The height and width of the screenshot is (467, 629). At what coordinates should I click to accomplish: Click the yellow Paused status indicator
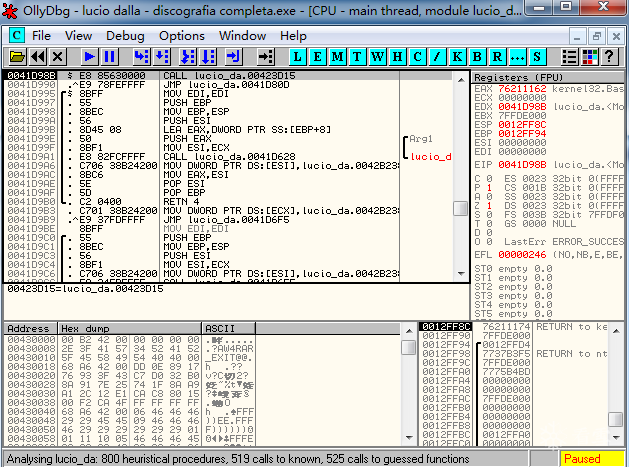(x=592, y=458)
